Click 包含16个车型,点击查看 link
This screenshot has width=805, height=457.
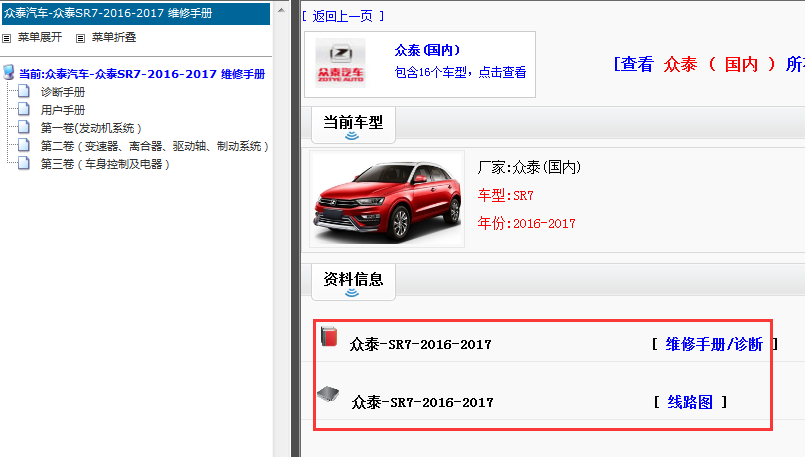[461, 72]
